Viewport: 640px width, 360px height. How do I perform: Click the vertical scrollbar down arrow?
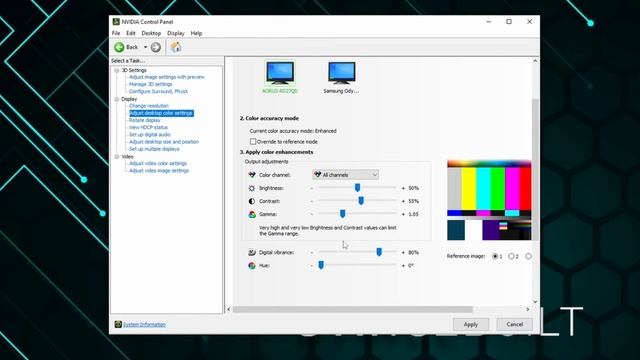pos(535,301)
